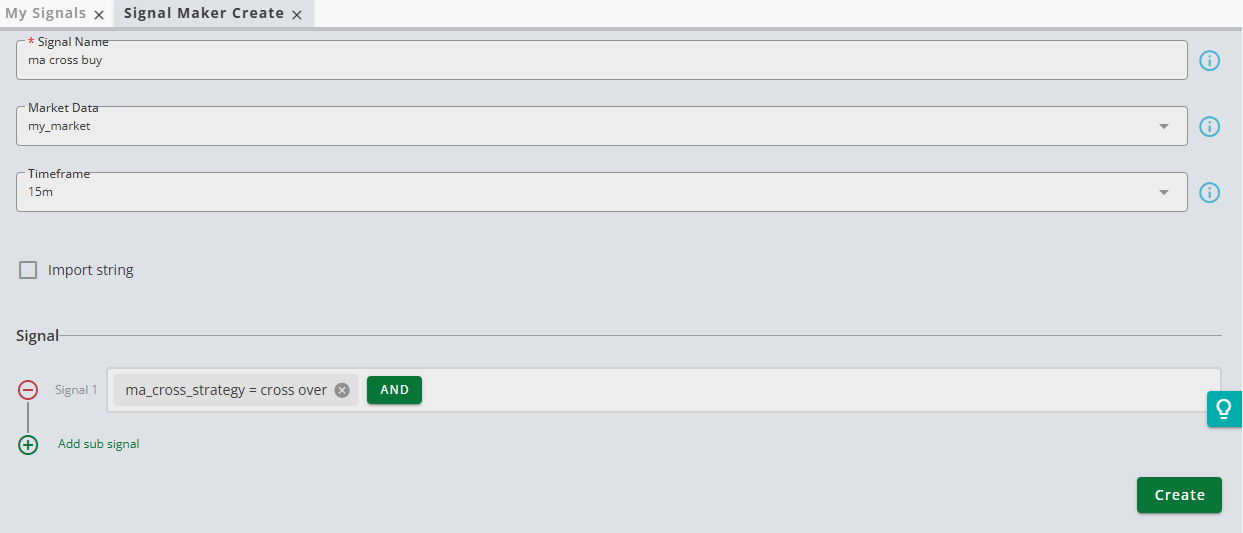
Task: Expand the Market Data dropdown arrow
Action: (x=1163, y=127)
